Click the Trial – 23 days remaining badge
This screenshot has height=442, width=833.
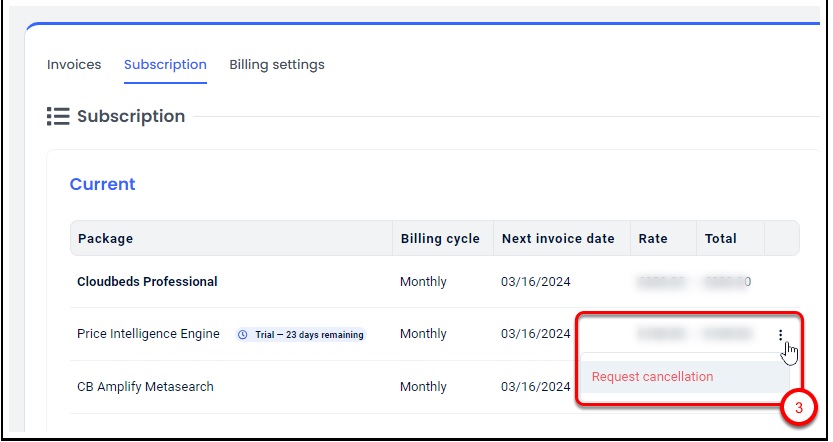coord(301,335)
